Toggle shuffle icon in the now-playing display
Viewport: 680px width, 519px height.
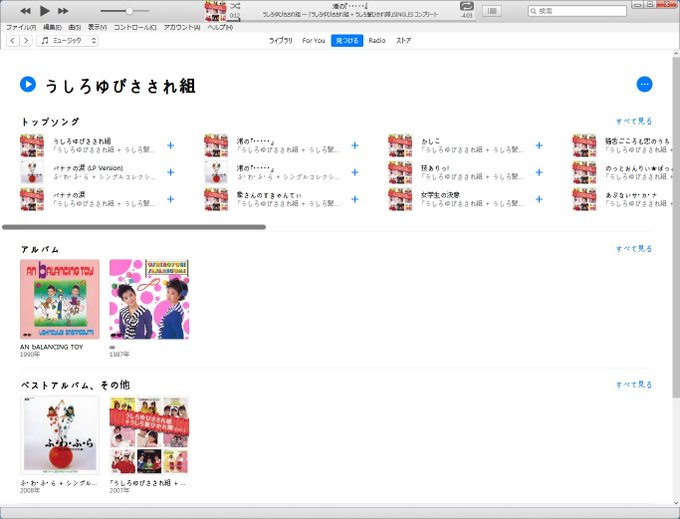click(235, 6)
